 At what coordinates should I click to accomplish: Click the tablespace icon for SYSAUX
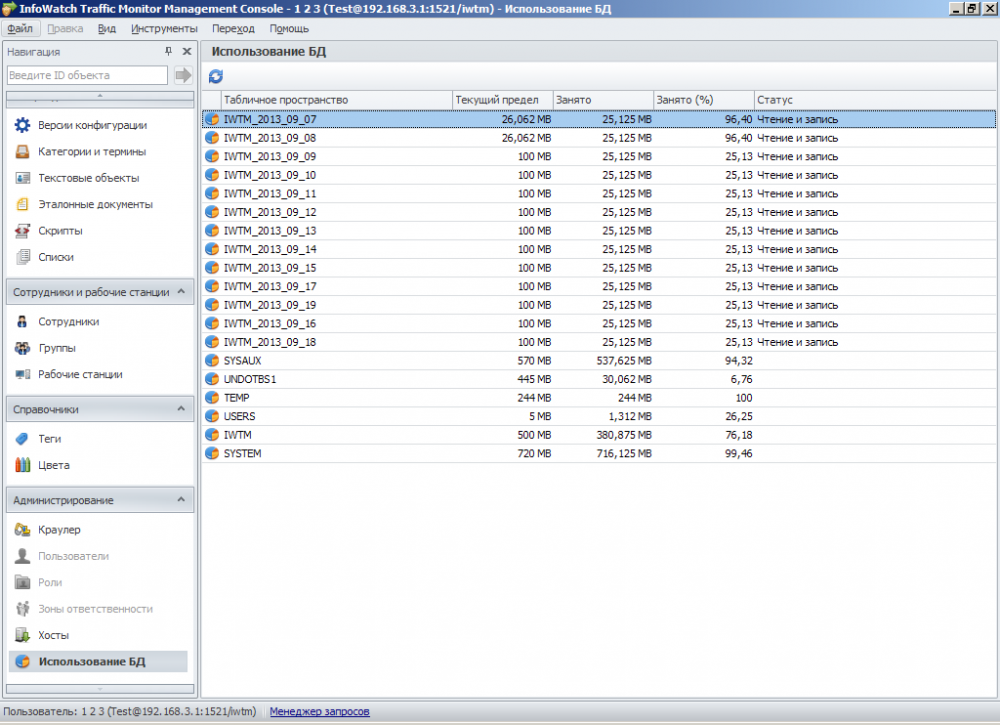pyautogui.click(x=212, y=360)
